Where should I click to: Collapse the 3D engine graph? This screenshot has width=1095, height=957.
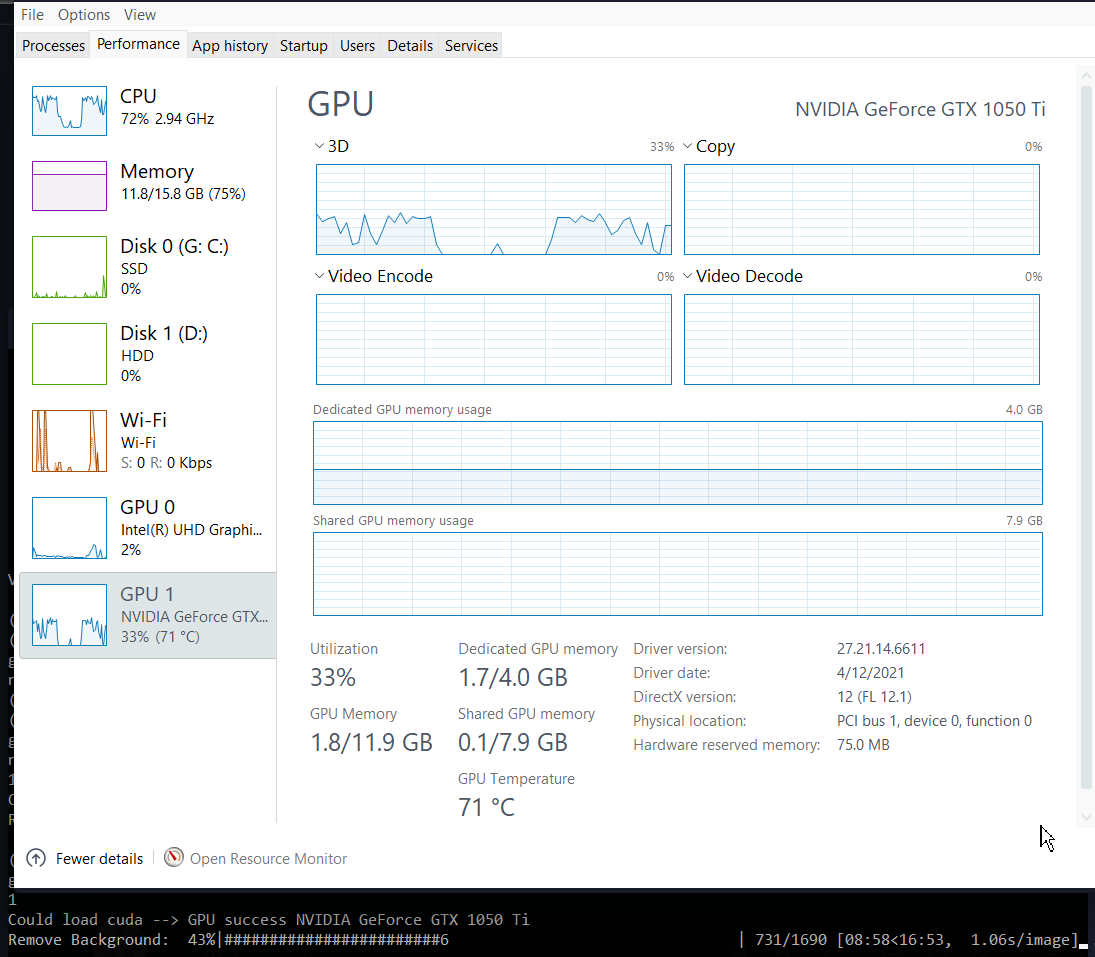click(318, 146)
